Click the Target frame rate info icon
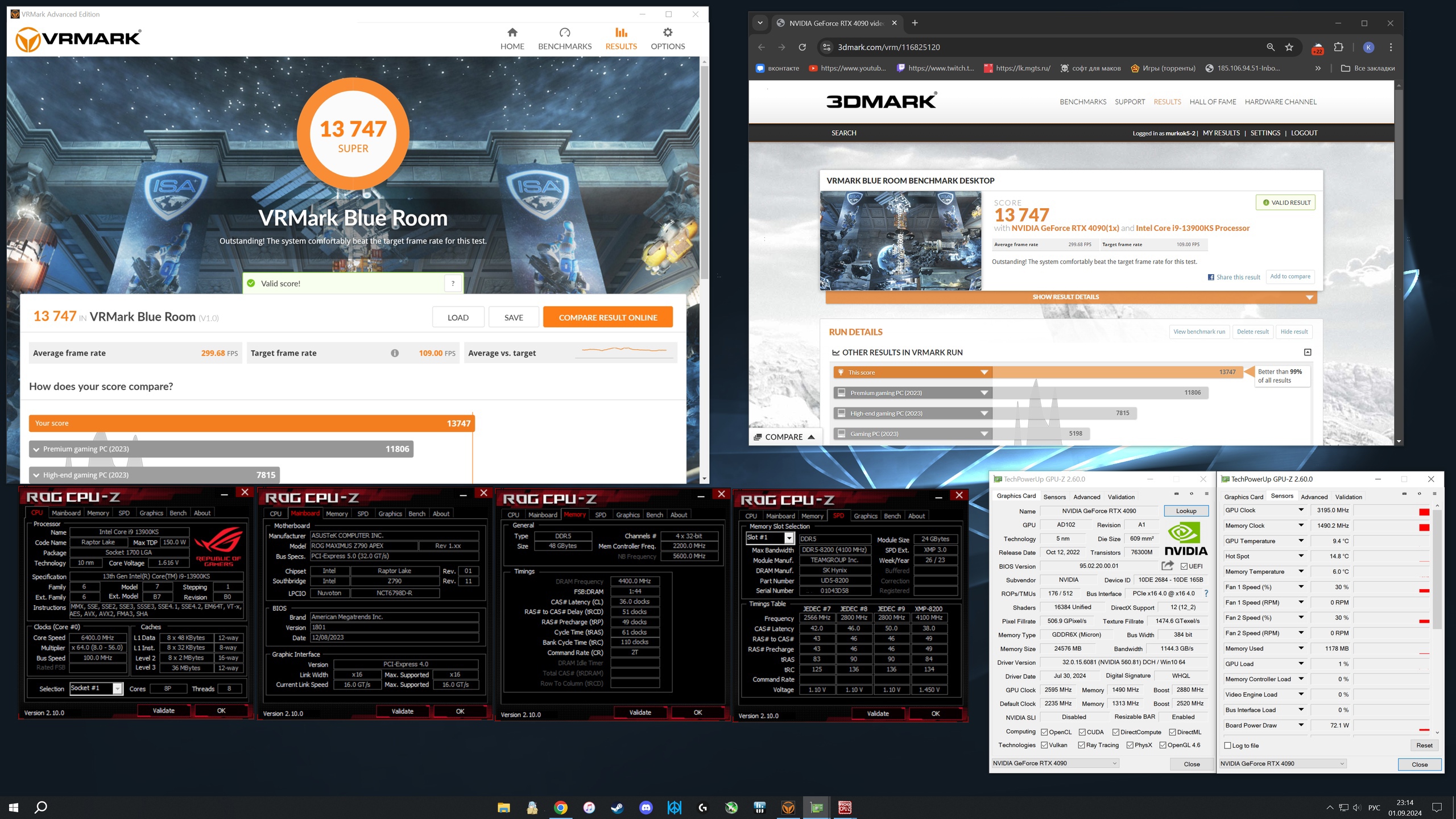The height and width of the screenshot is (819, 1456). (x=395, y=353)
